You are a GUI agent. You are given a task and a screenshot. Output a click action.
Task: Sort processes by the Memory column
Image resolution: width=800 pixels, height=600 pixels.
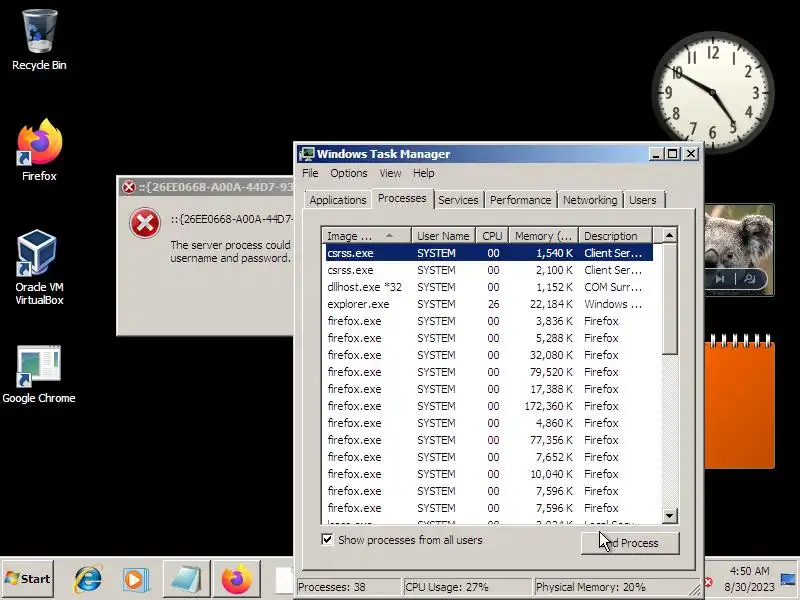(543, 236)
